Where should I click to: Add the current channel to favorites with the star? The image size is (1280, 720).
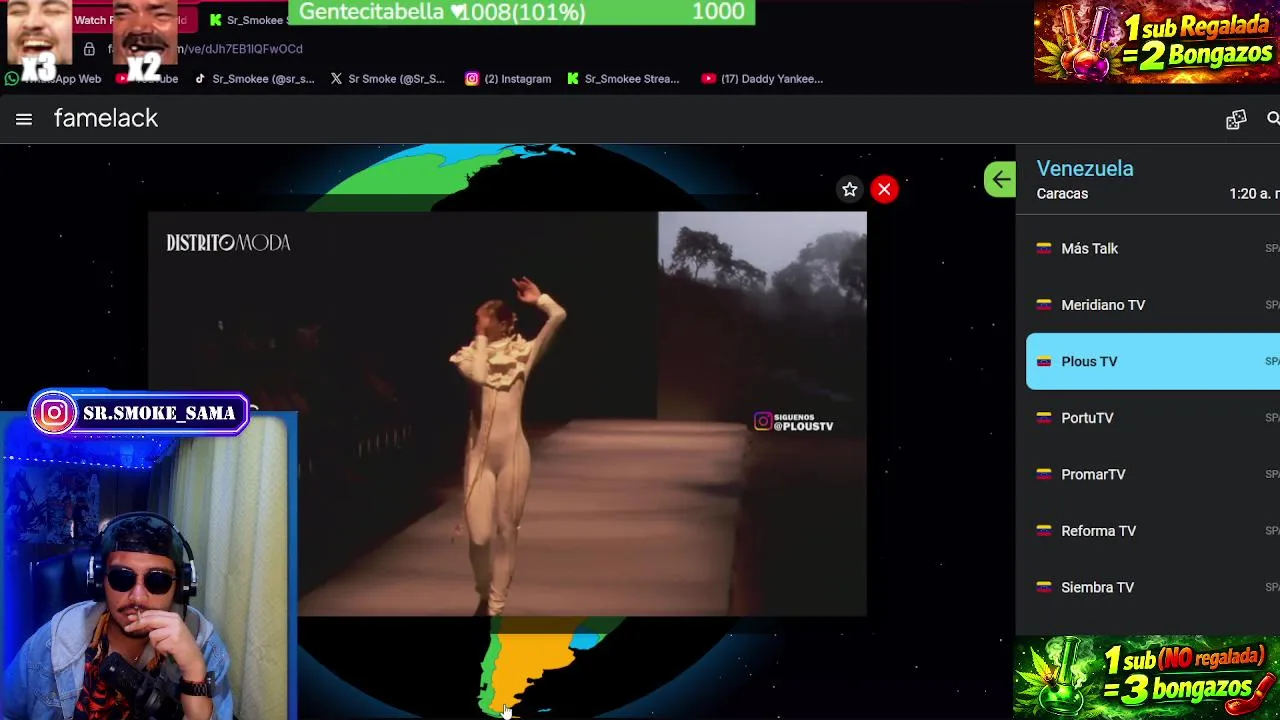tap(849, 189)
